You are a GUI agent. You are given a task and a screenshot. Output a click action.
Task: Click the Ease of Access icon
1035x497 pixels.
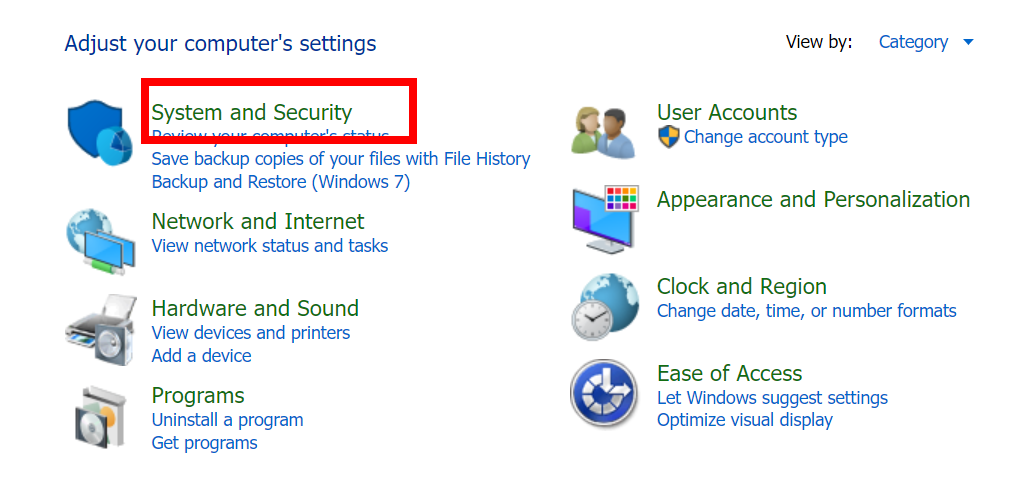pyautogui.click(x=604, y=393)
